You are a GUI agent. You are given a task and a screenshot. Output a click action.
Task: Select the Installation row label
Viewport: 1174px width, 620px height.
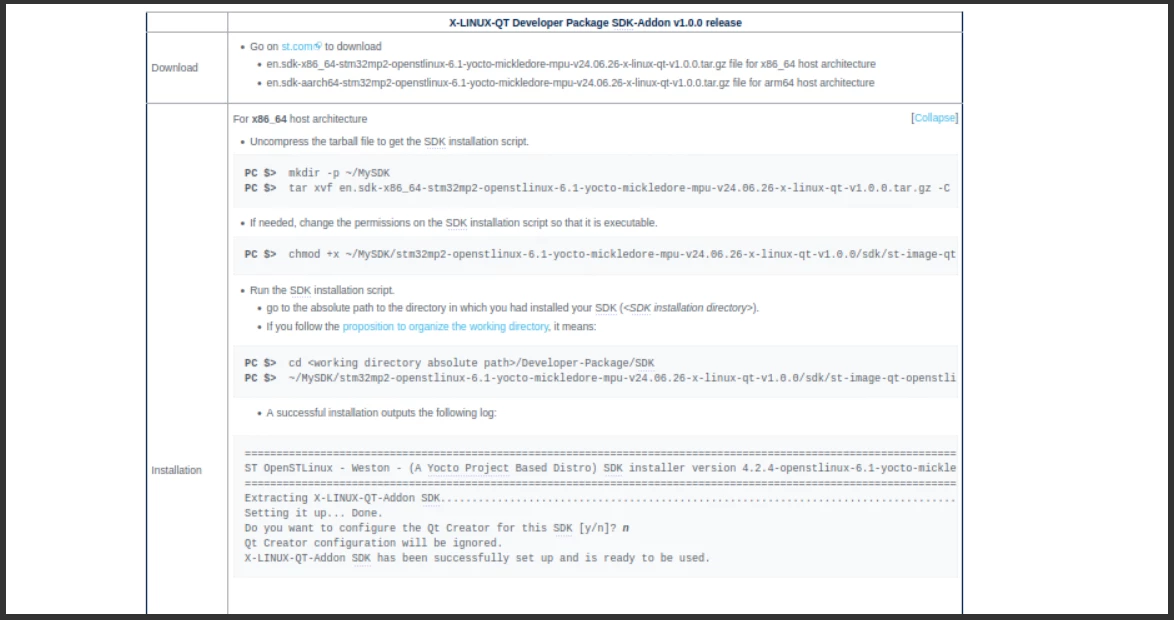pyautogui.click(x=177, y=470)
